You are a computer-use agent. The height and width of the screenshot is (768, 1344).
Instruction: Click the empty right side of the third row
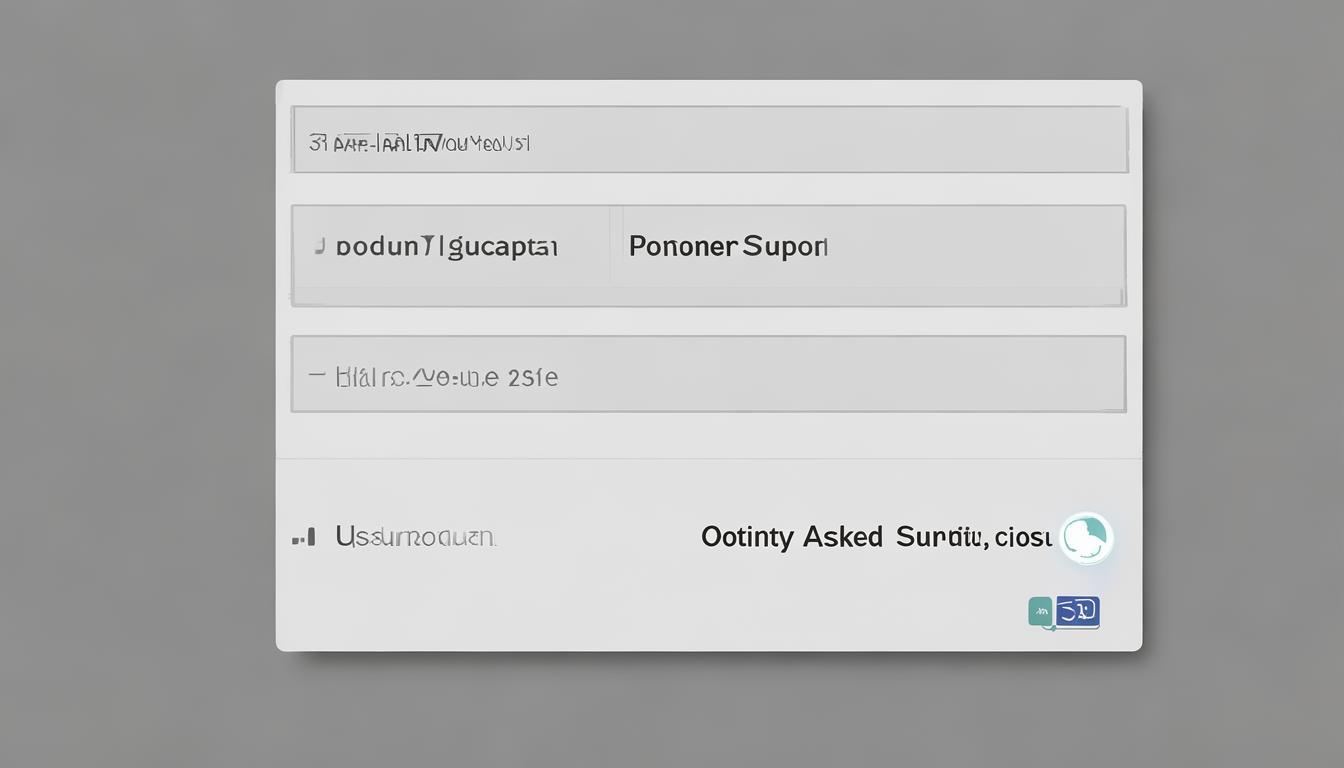[x=850, y=375]
